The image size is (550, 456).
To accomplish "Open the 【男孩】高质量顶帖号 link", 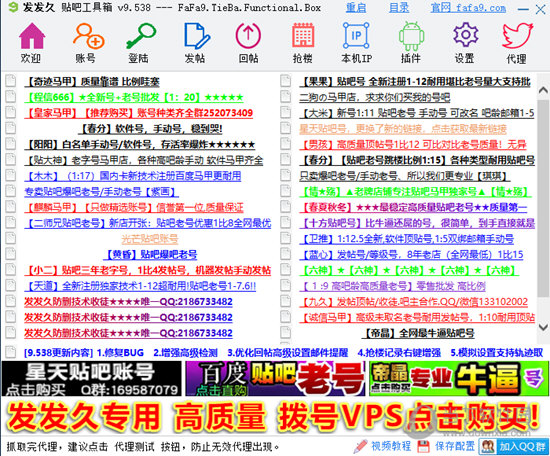I will [413, 144].
